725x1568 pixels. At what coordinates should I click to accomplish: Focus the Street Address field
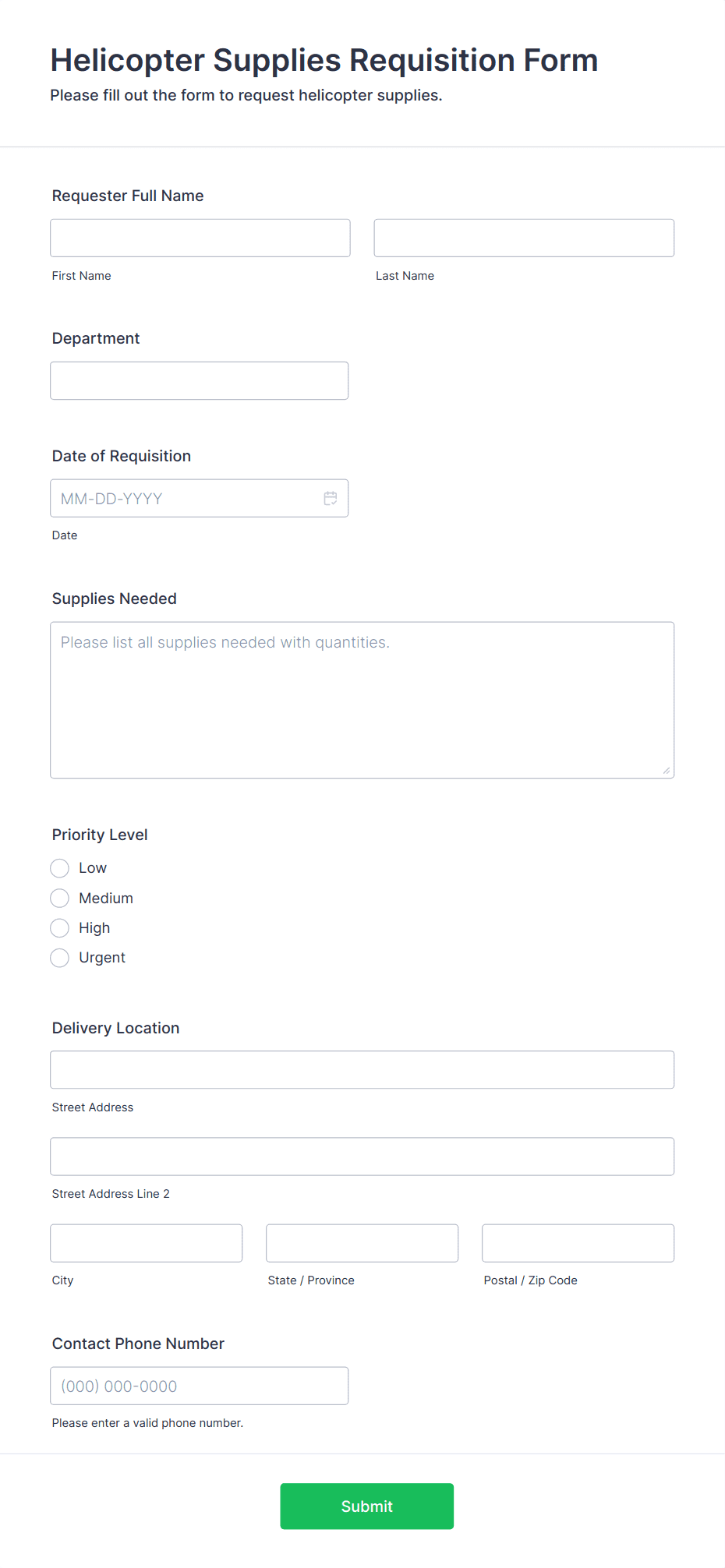pyautogui.click(x=362, y=1070)
